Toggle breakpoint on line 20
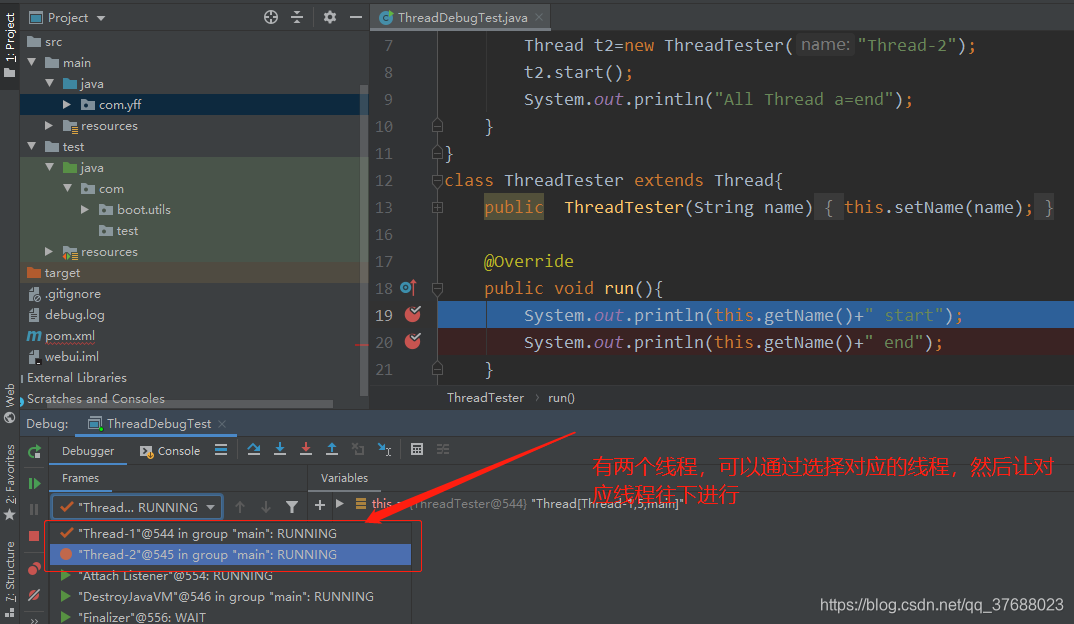 413,341
